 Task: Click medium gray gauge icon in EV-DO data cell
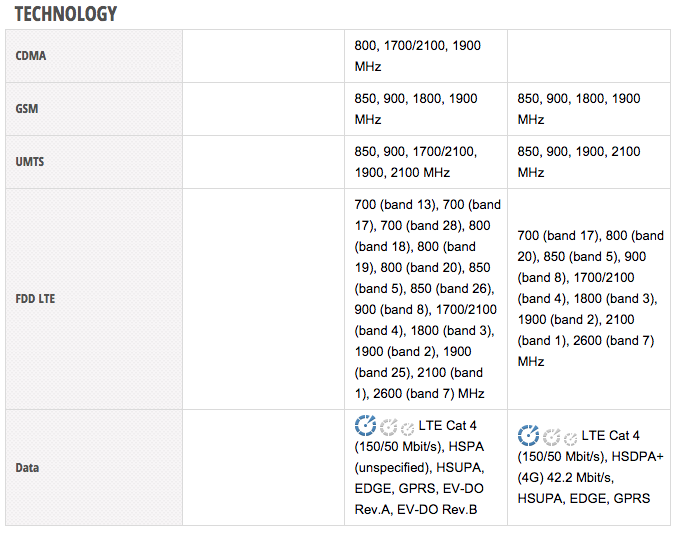pyautogui.click(x=389, y=427)
